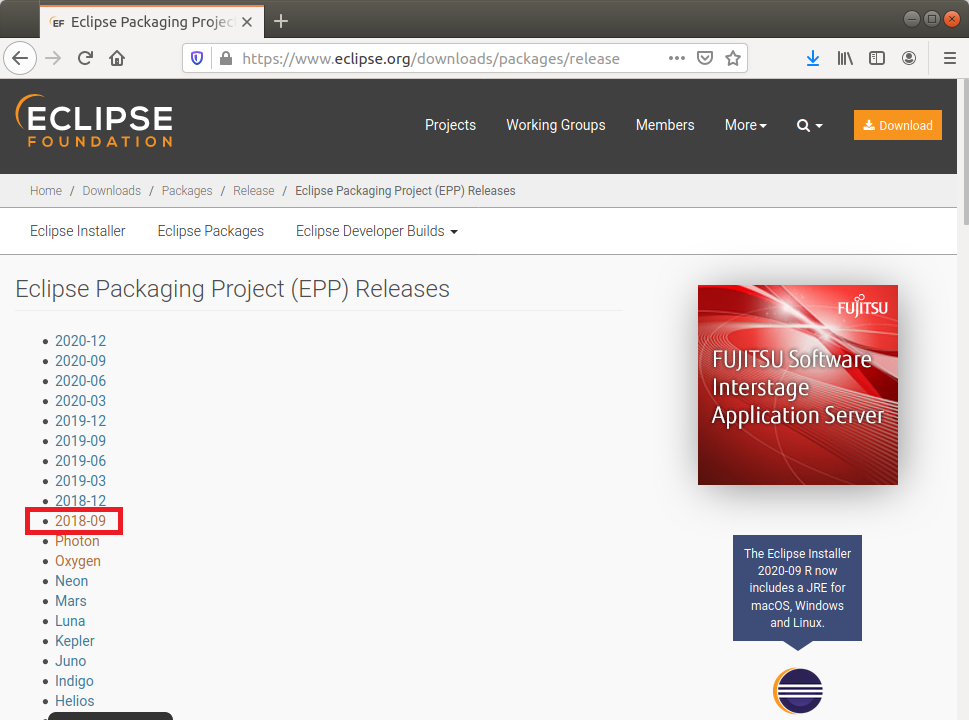Open the Indigo release link

point(74,681)
